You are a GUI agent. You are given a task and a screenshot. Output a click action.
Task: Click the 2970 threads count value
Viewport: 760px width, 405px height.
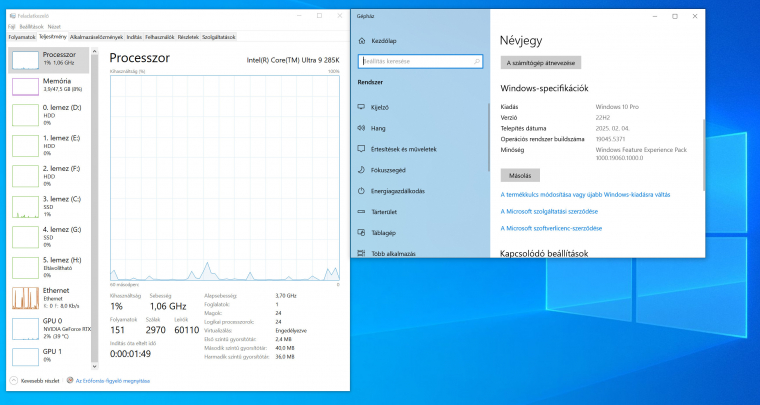156,330
